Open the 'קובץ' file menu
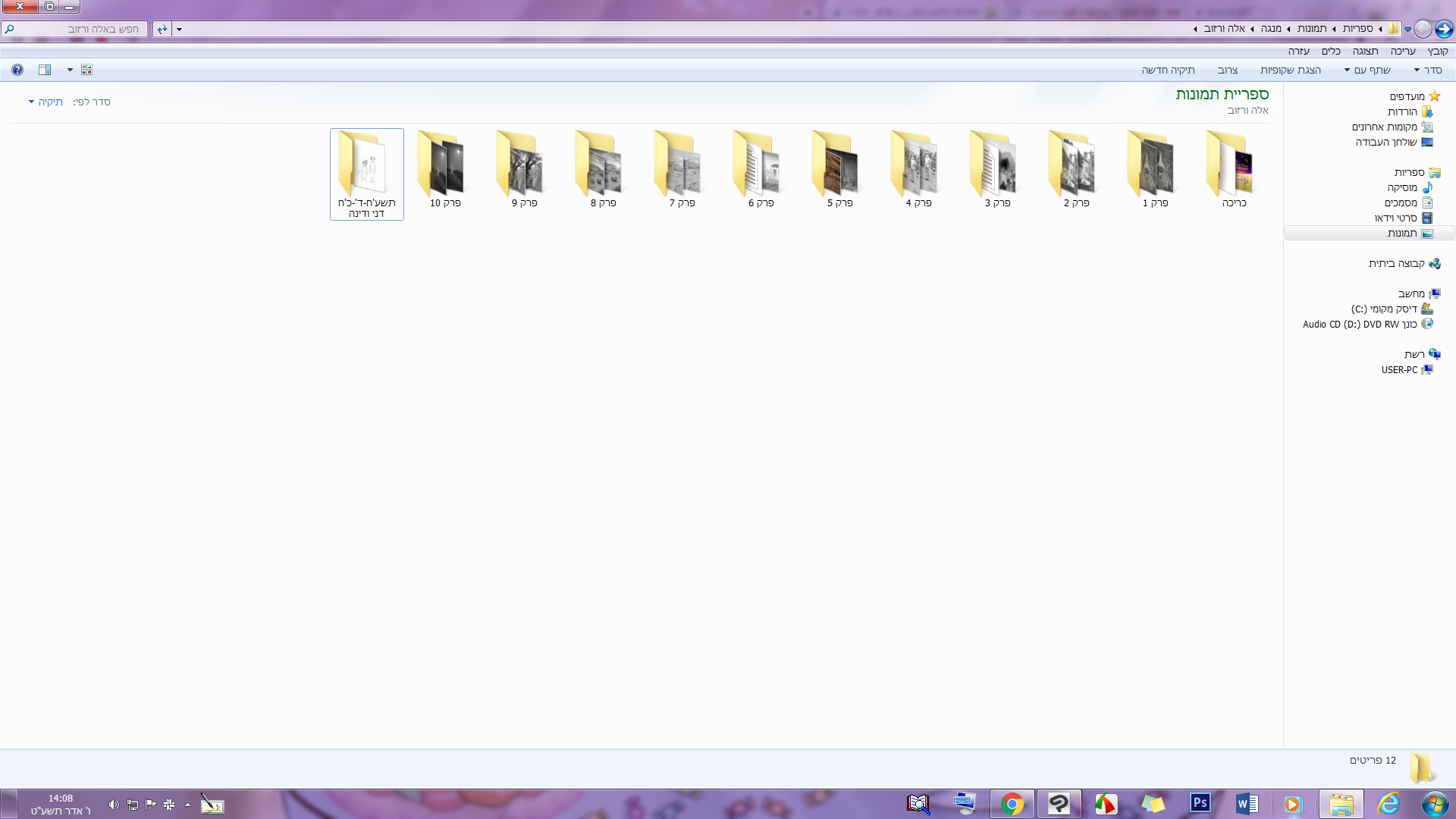 (1437, 51)
